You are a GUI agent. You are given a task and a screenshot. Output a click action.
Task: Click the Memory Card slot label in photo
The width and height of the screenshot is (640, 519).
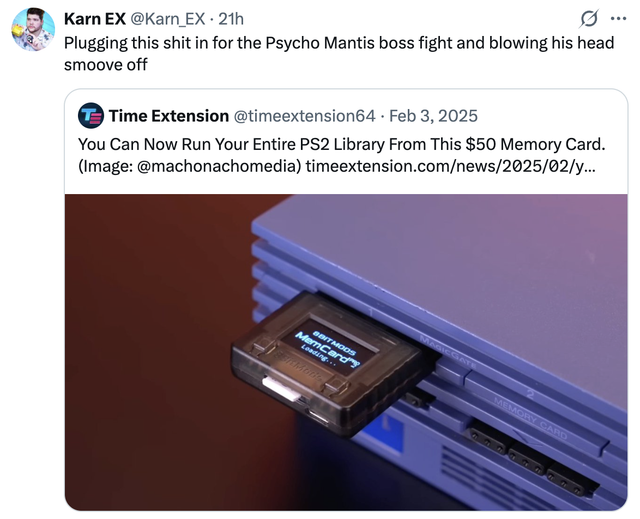click(x=531, y=418)
